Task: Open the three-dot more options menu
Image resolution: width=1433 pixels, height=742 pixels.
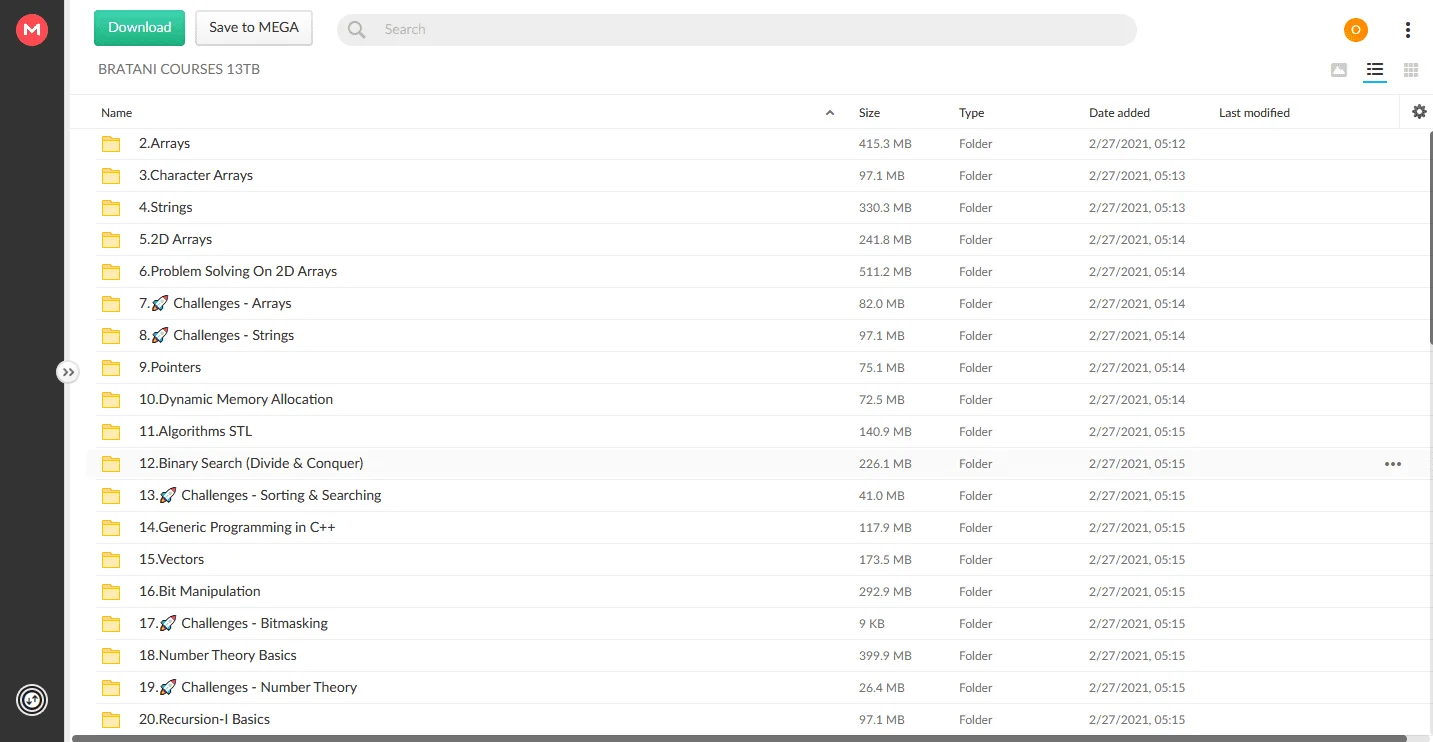Action: point(1407,30)
